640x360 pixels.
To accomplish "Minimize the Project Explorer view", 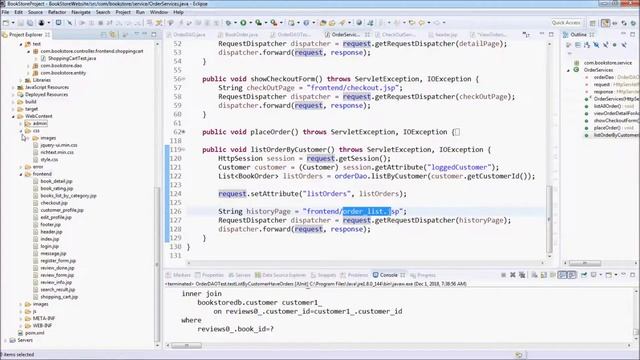I will click(x=144, y=34).
